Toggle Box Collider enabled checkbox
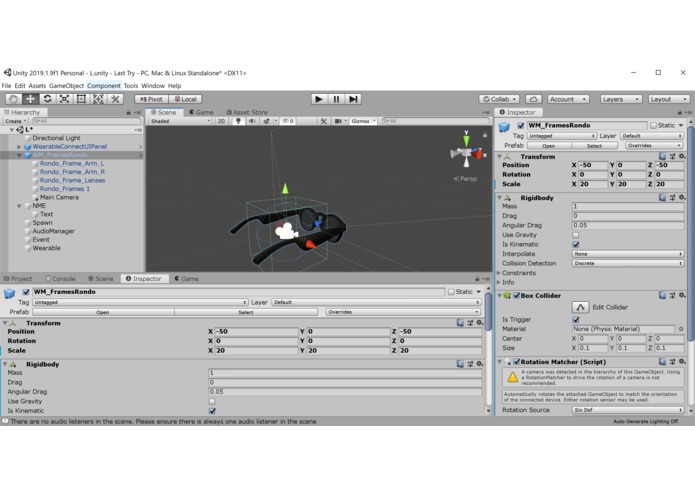 516,296
